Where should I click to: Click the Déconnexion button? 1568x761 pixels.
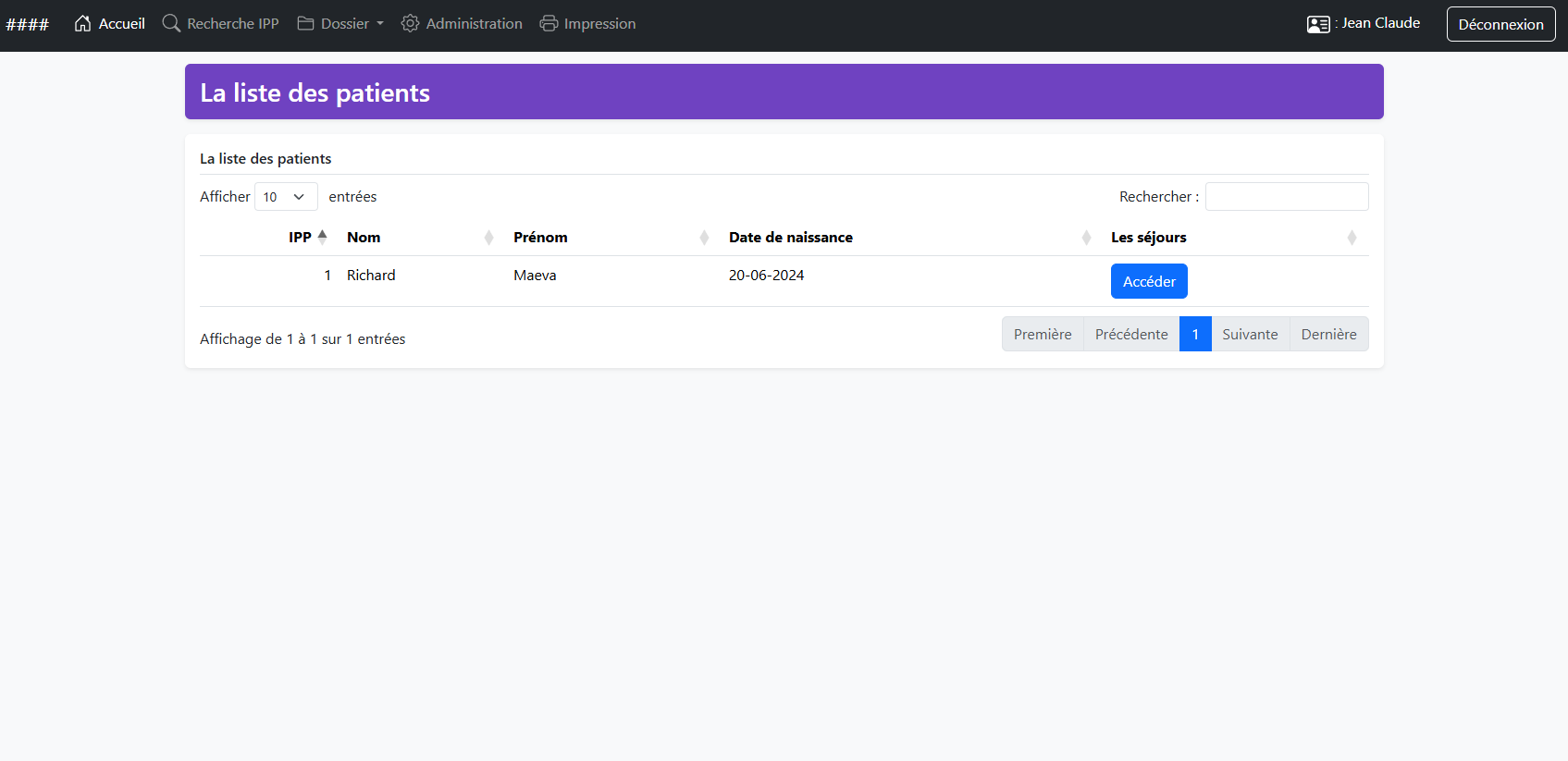tap(1500, 25)
